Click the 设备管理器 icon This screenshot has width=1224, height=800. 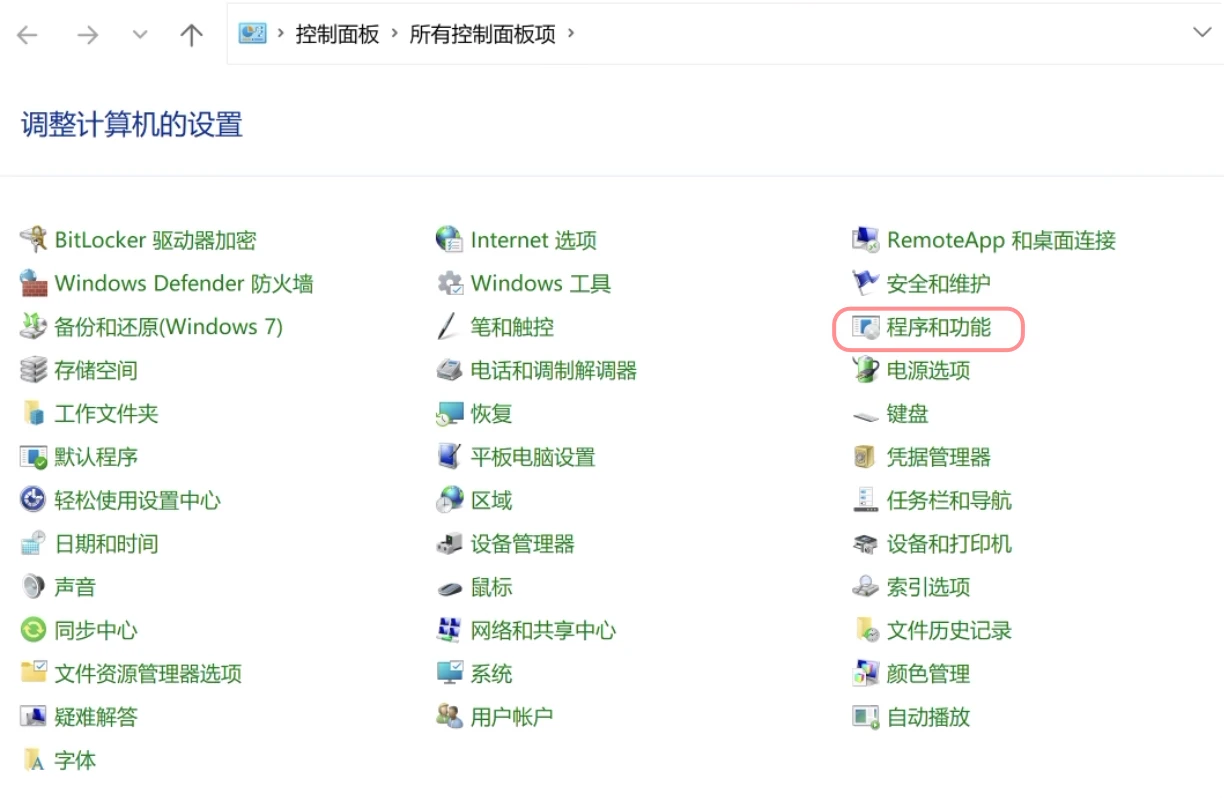pyautogui.click(x=450, y=543)
